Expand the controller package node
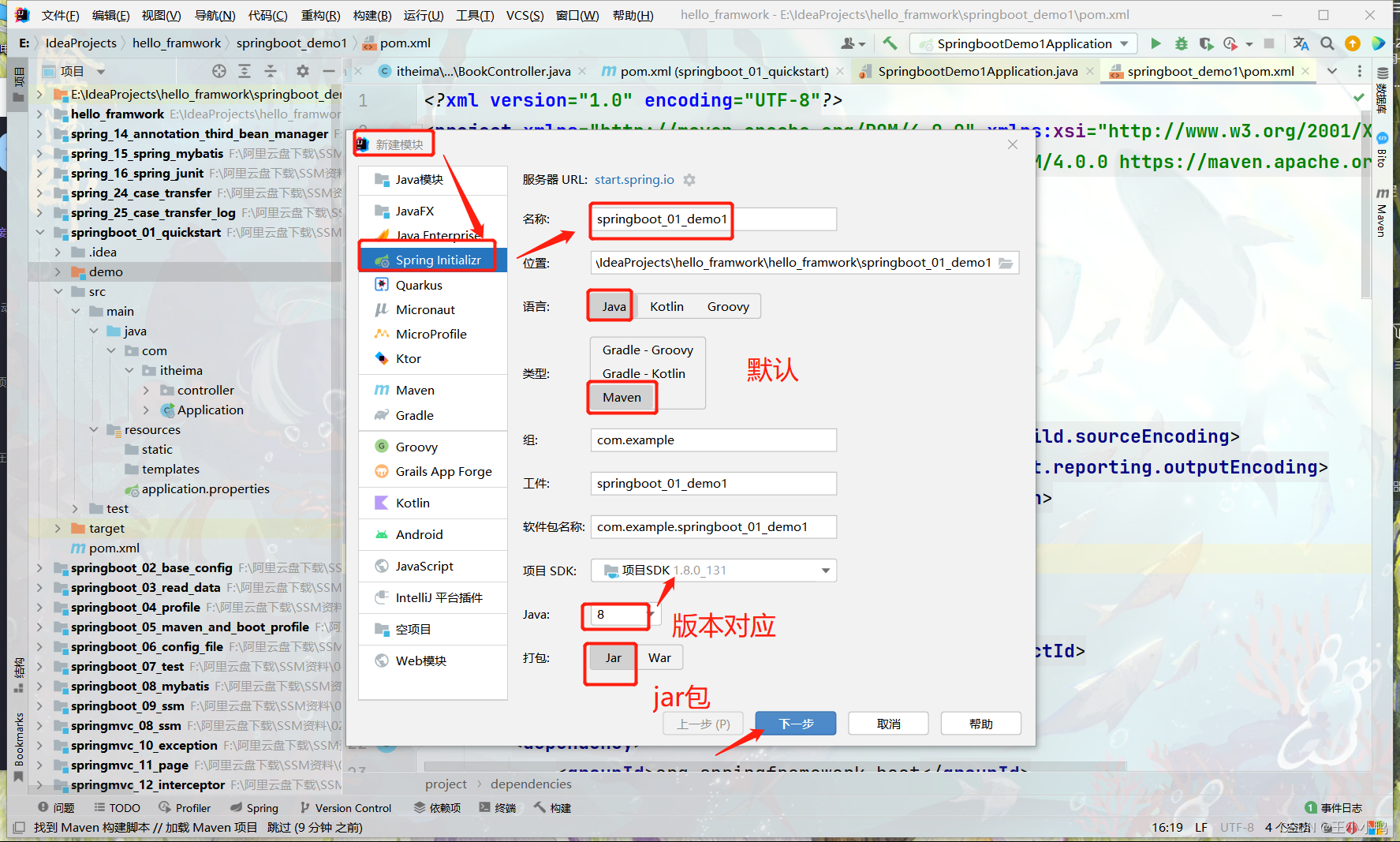 click(x=146, y=390)
